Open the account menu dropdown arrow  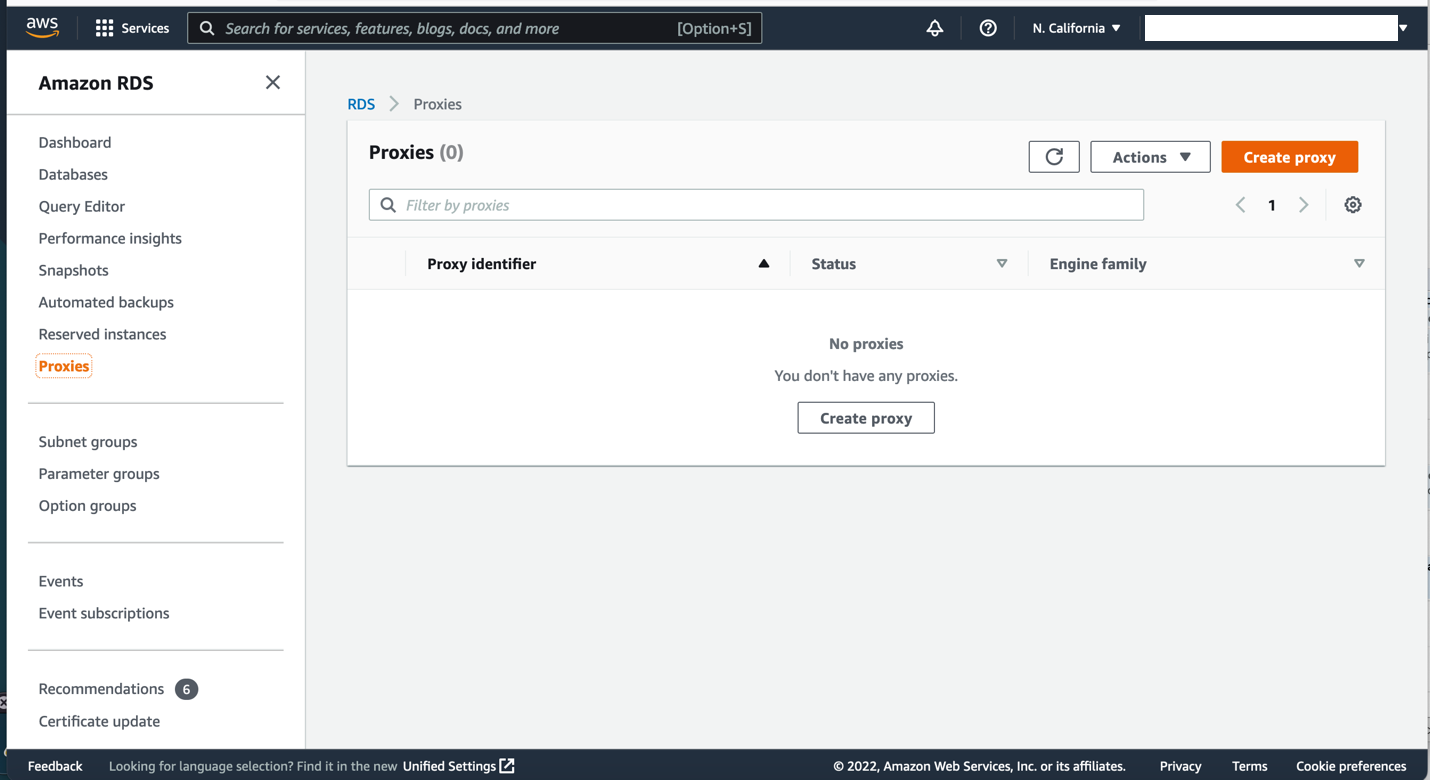coord(1403,28)
